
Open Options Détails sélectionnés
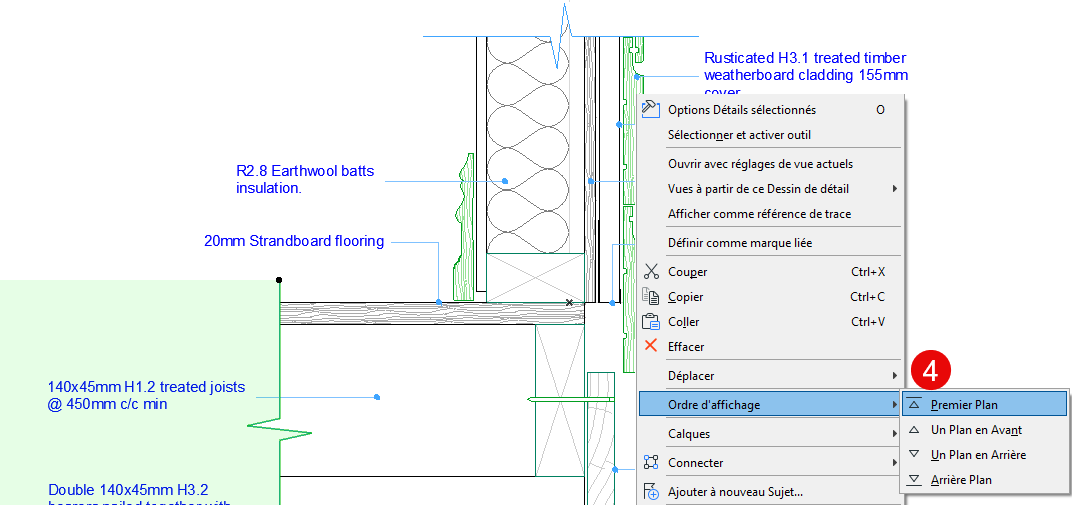(x=770, y=109)
